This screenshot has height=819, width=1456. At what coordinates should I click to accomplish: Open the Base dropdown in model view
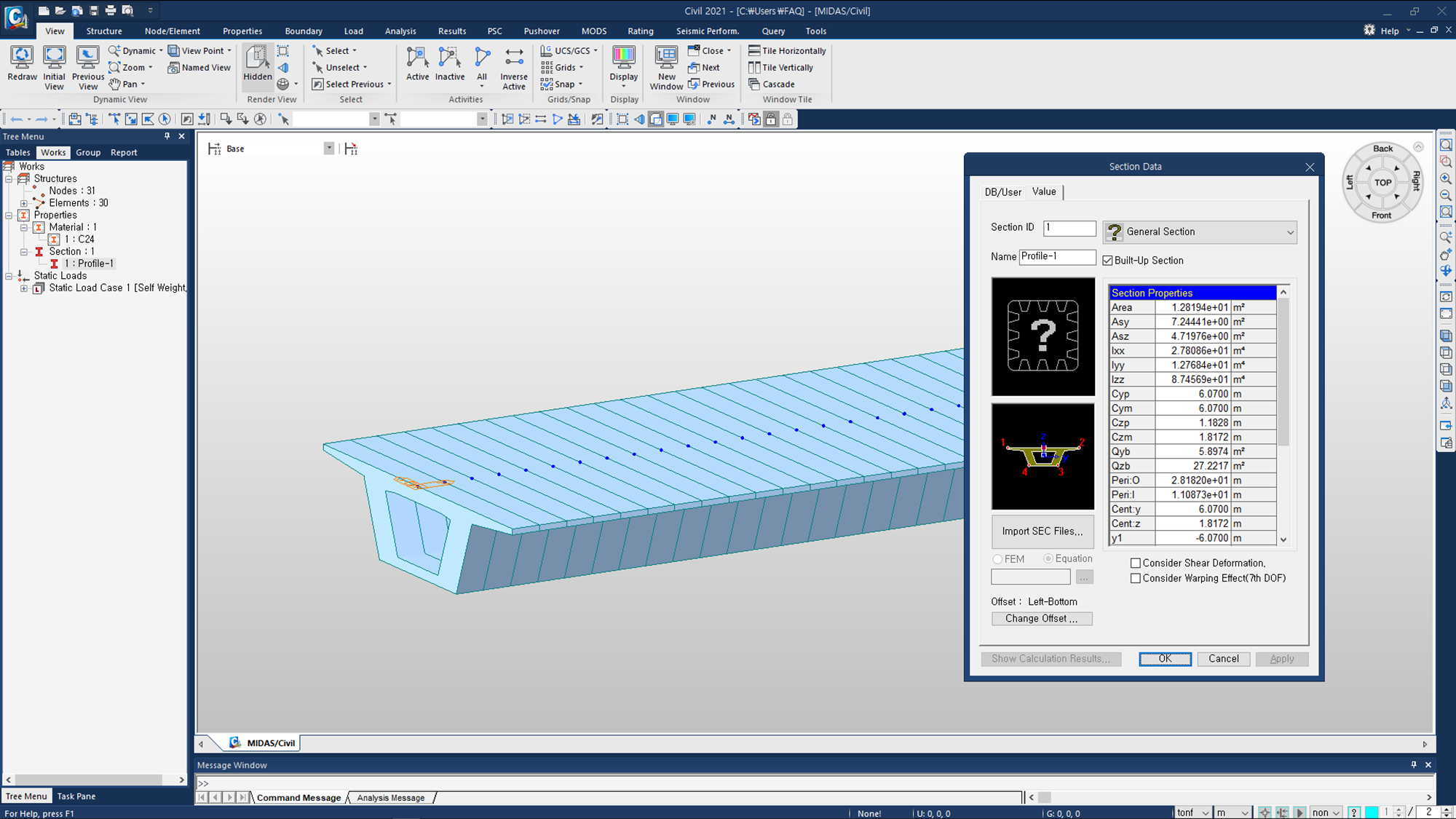pyautogui.click(x=329, y=149)
